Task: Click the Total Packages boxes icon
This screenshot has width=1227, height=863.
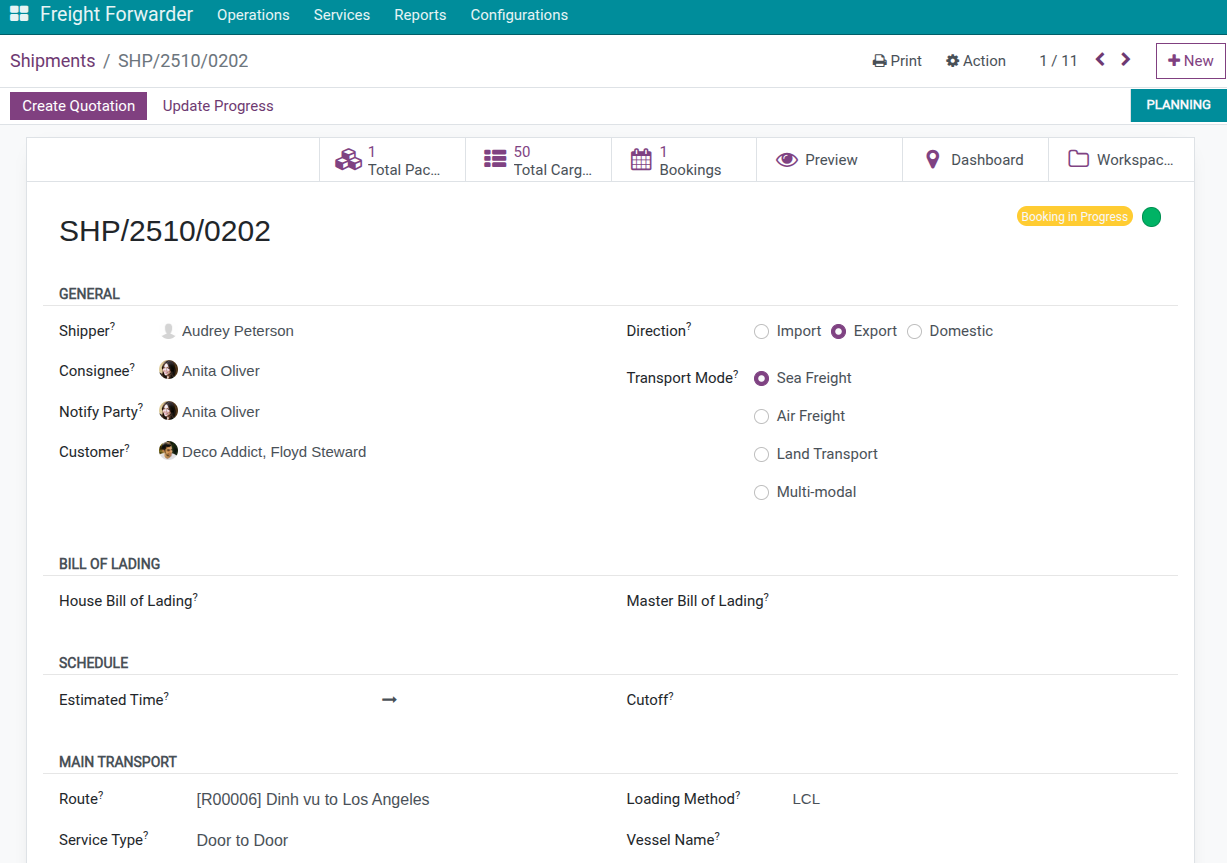Action: (x=348, y=160)
